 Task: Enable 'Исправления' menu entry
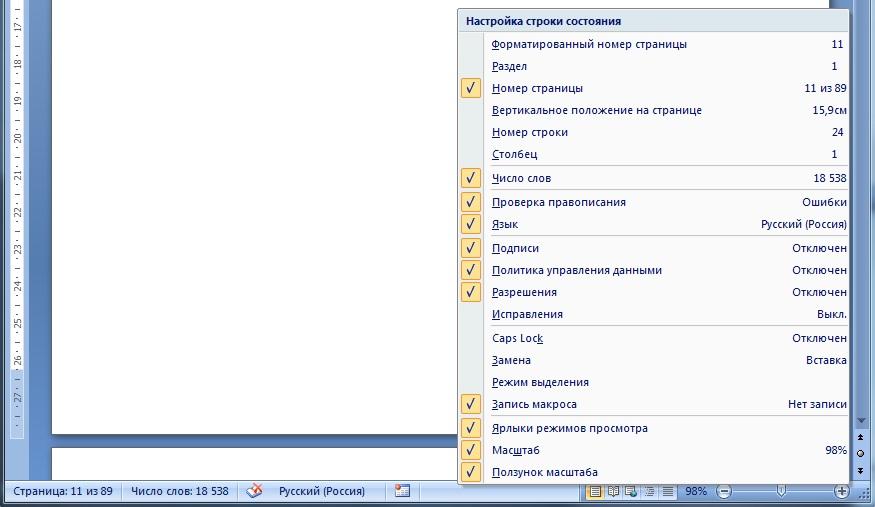pyautogui.click(x=653, y=314)
